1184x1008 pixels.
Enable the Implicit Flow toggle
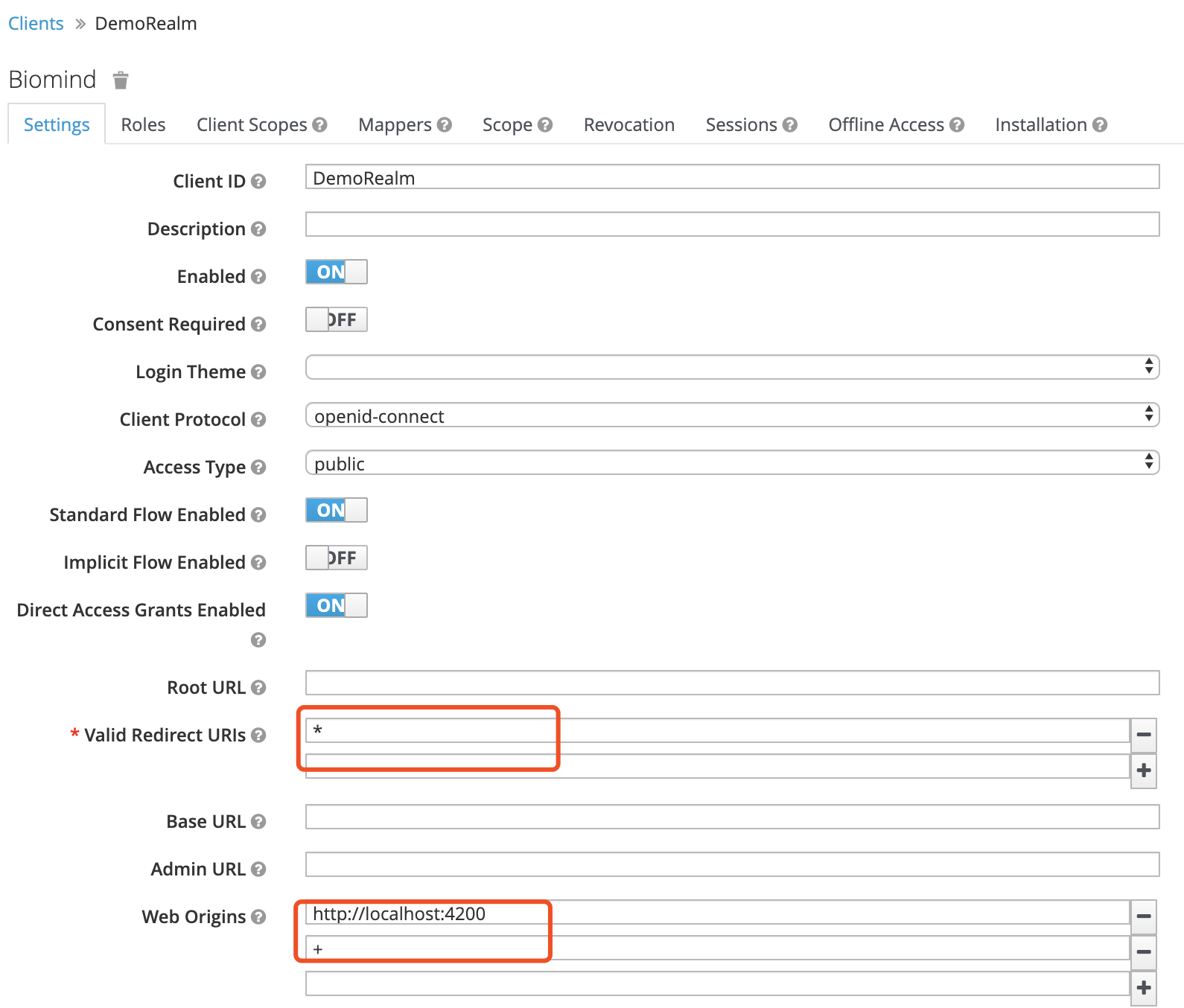pyautogui.click(x=337, y=558)
